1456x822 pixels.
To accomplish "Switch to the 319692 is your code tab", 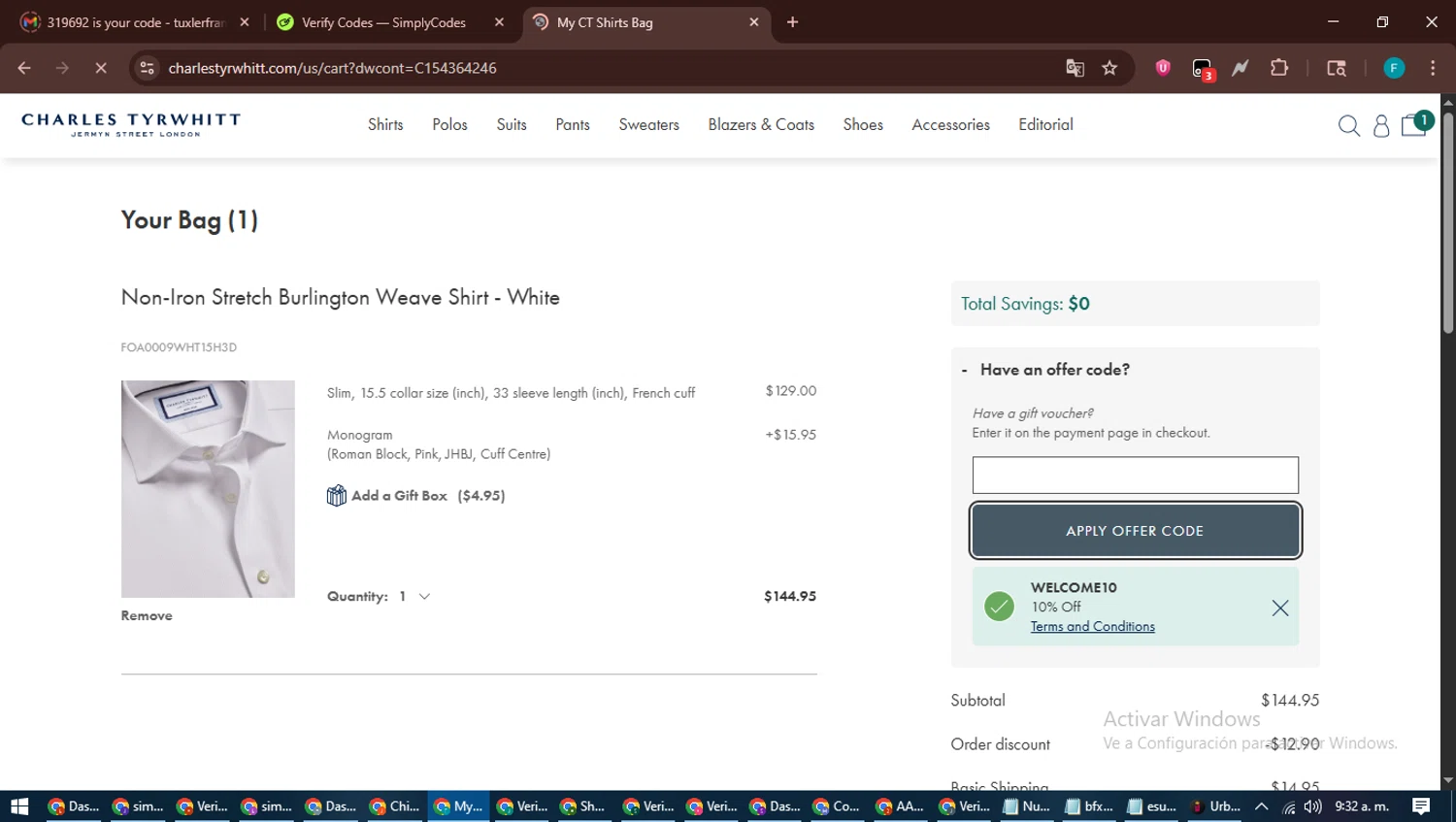I will (x=136, y=22).
